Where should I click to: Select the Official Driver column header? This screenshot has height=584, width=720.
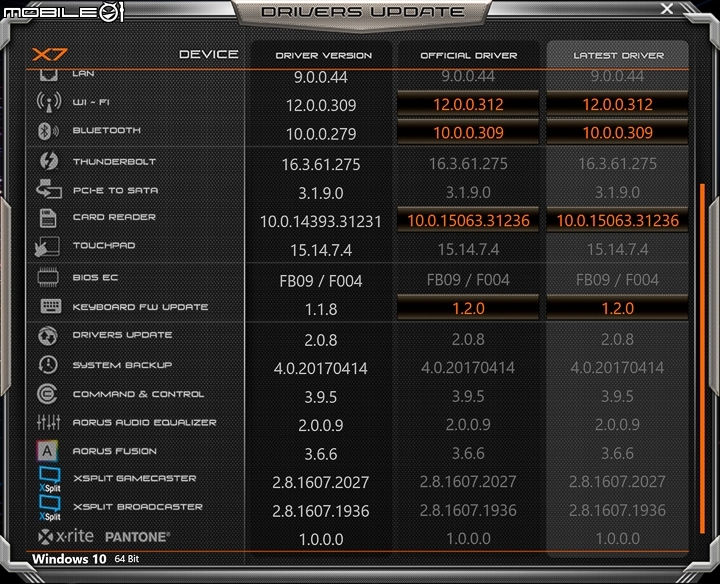469,56
